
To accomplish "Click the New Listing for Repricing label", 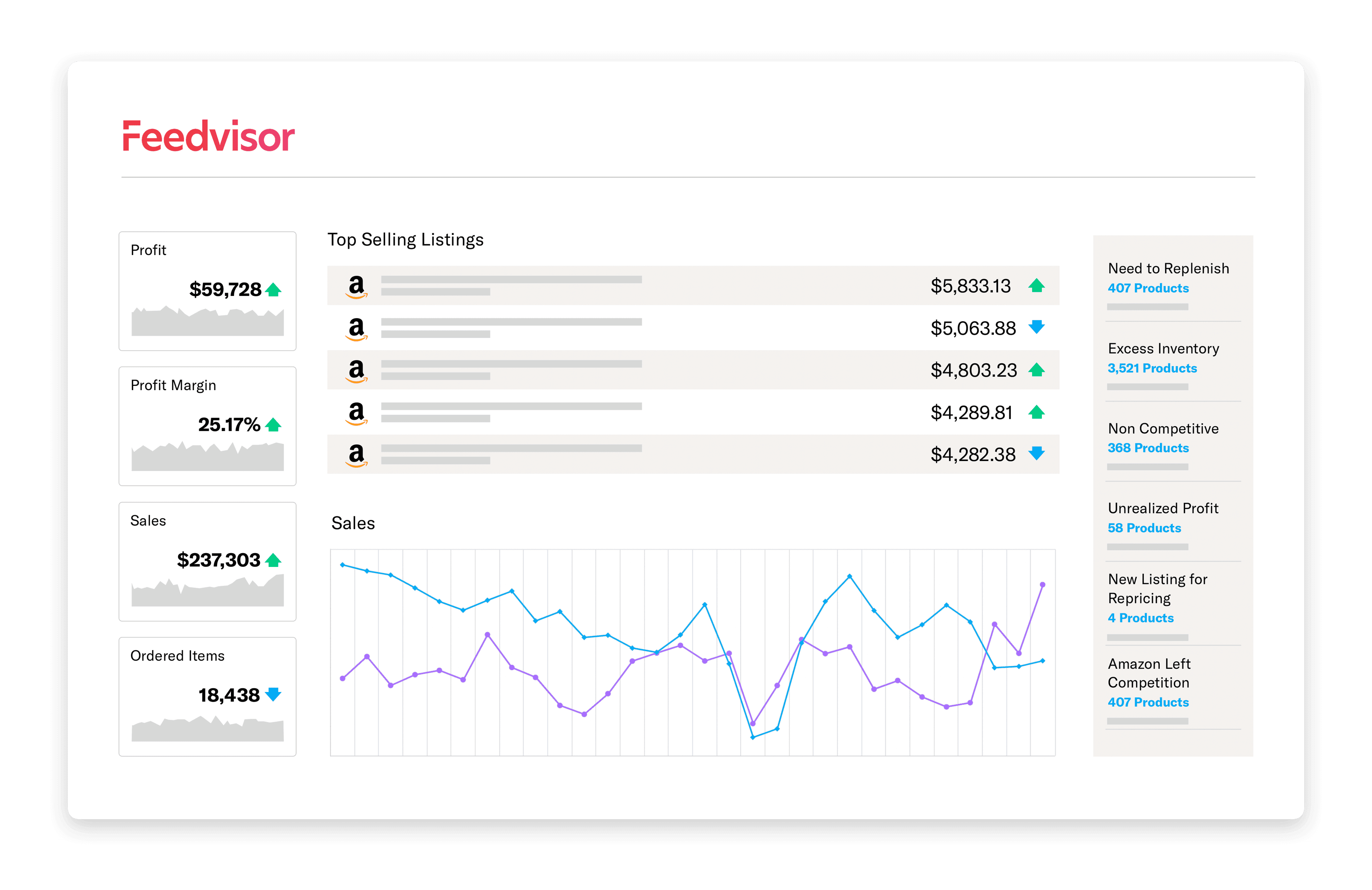I will (x=1157, y=588).
